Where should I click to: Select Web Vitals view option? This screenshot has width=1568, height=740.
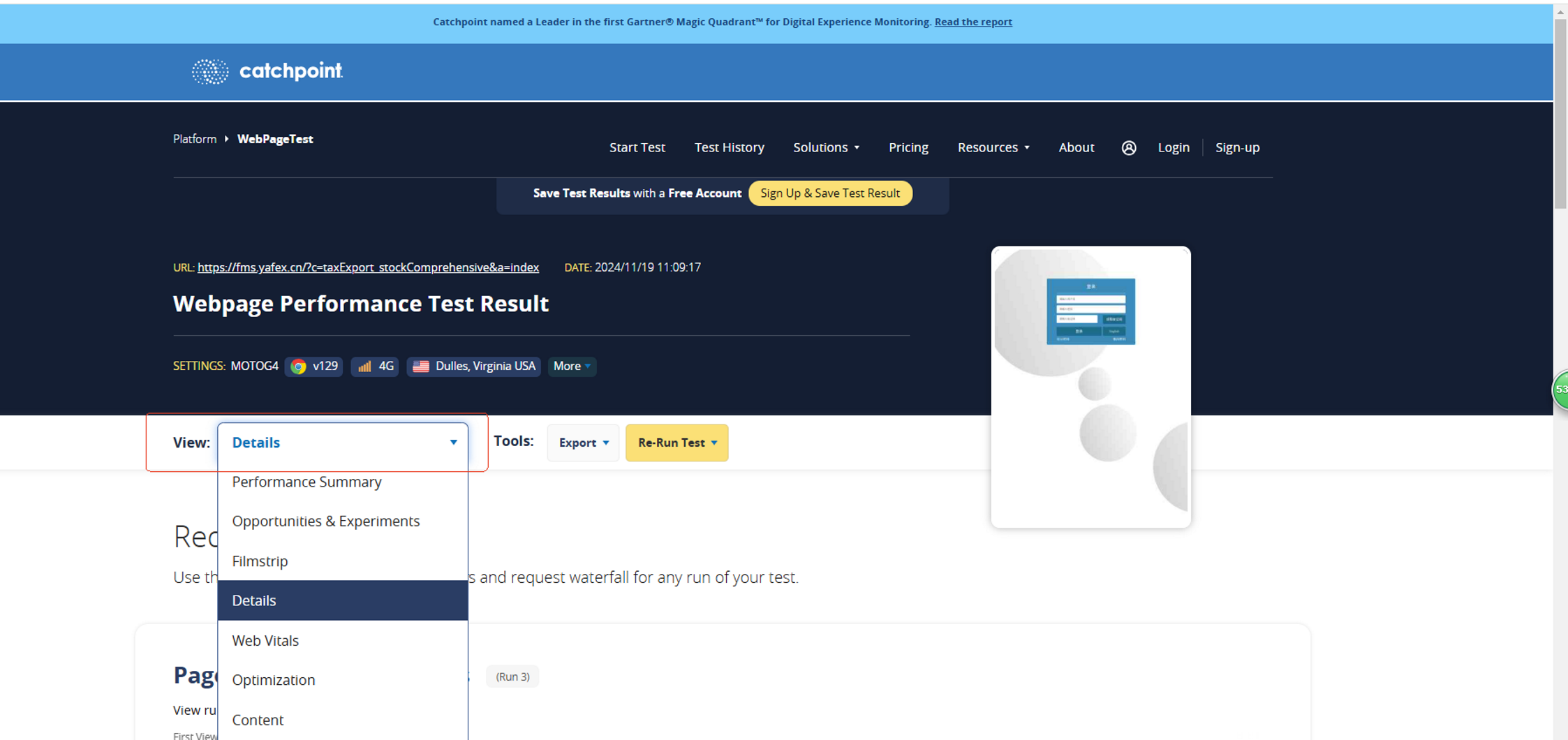pyautogui.click(x=343, y=640)
